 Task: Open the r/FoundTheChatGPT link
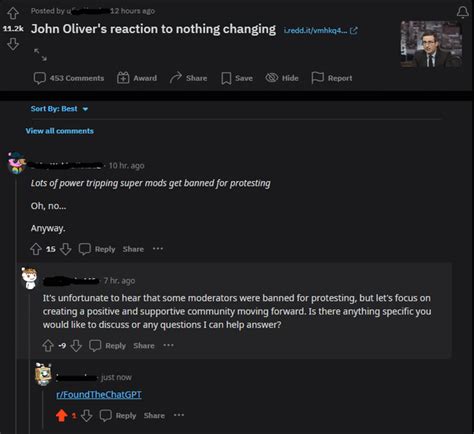(99, 395)
